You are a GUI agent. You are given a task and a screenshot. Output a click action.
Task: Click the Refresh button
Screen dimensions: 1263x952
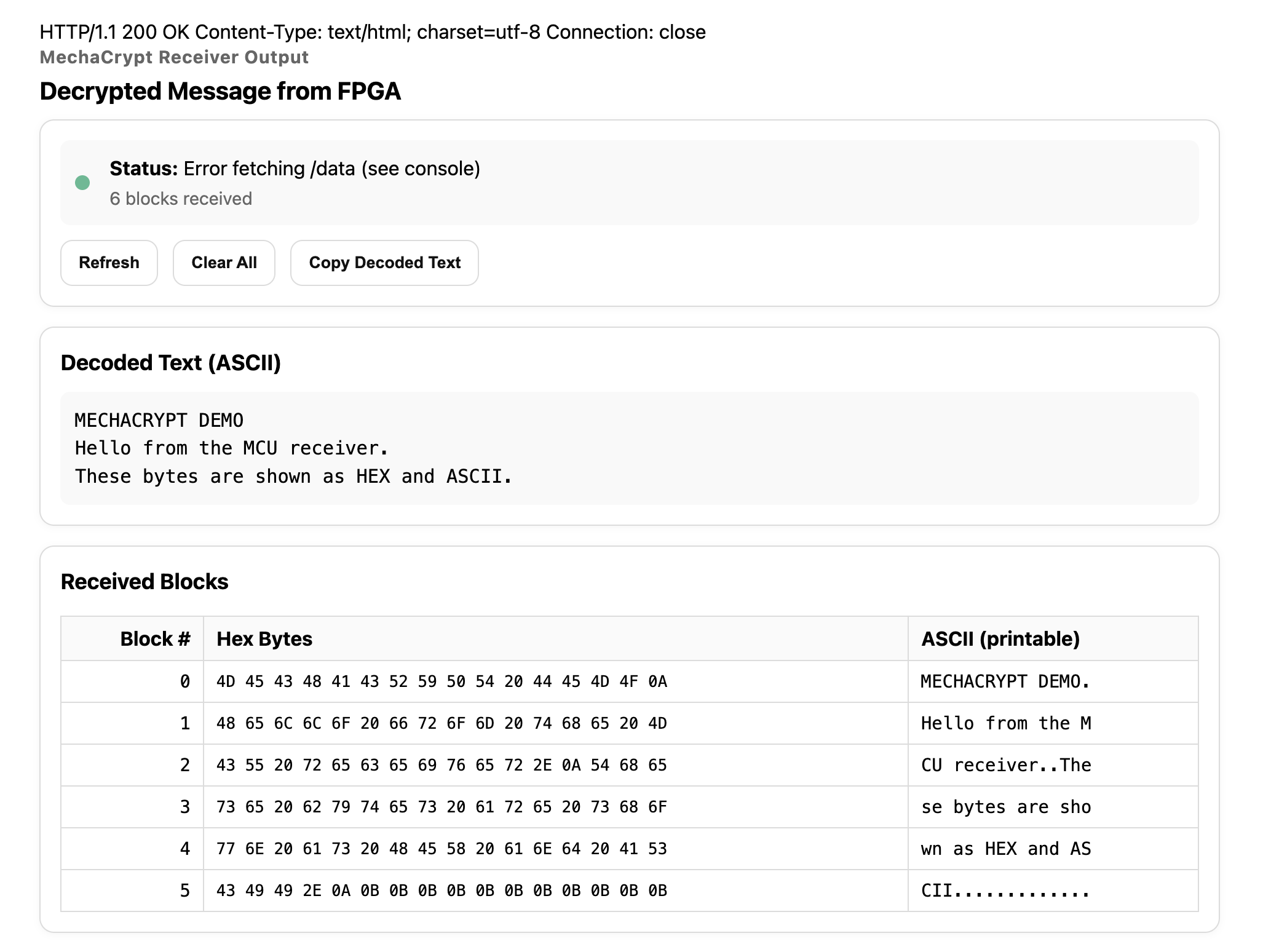[109, 263]
